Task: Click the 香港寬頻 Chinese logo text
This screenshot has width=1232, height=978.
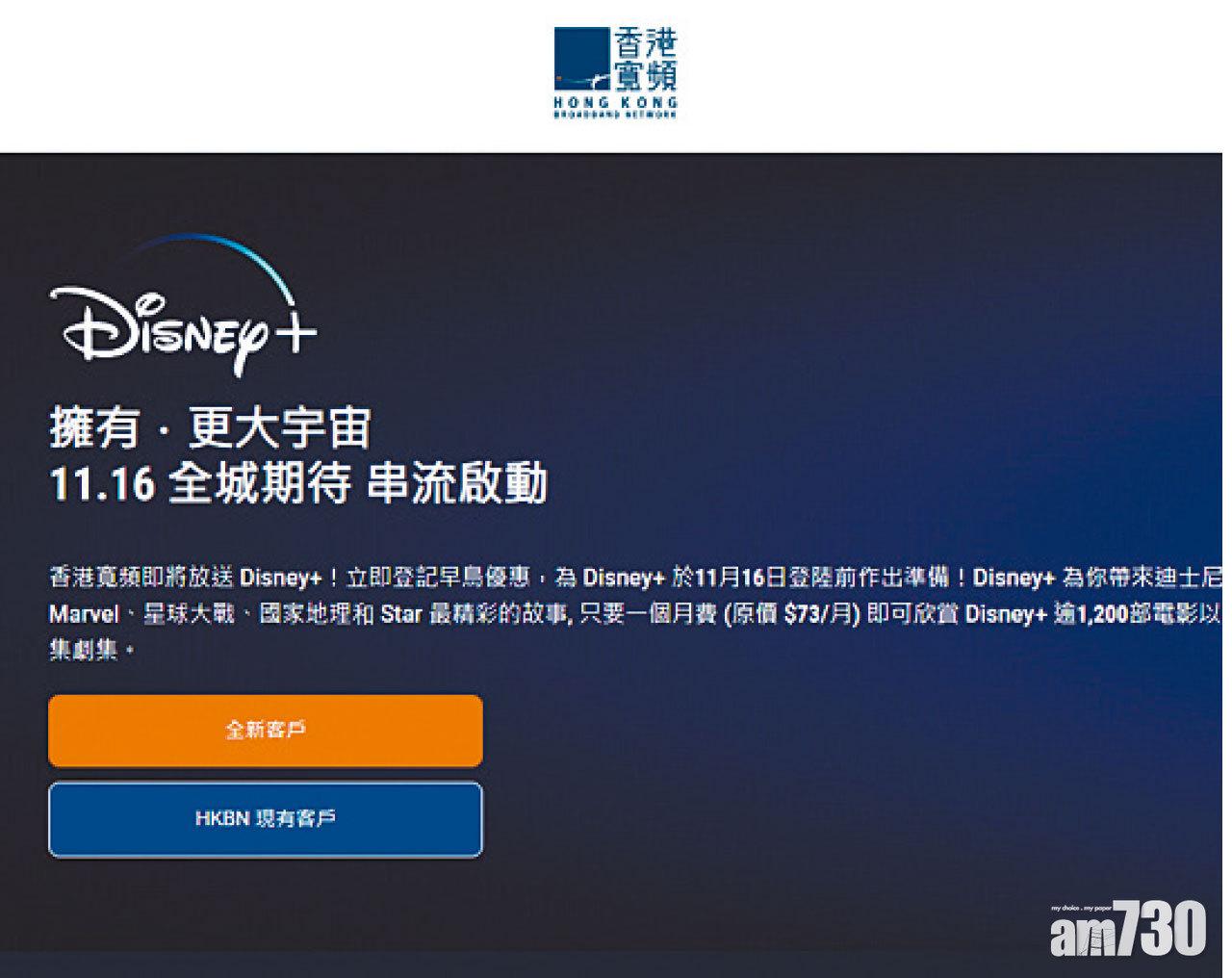Action: tap(646, 58)
